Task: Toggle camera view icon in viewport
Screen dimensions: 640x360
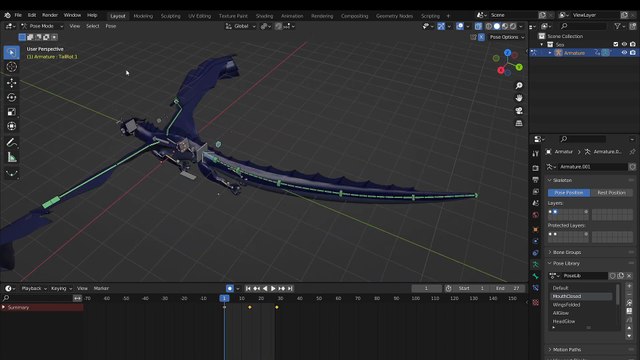Action: (x=519, y=111)
